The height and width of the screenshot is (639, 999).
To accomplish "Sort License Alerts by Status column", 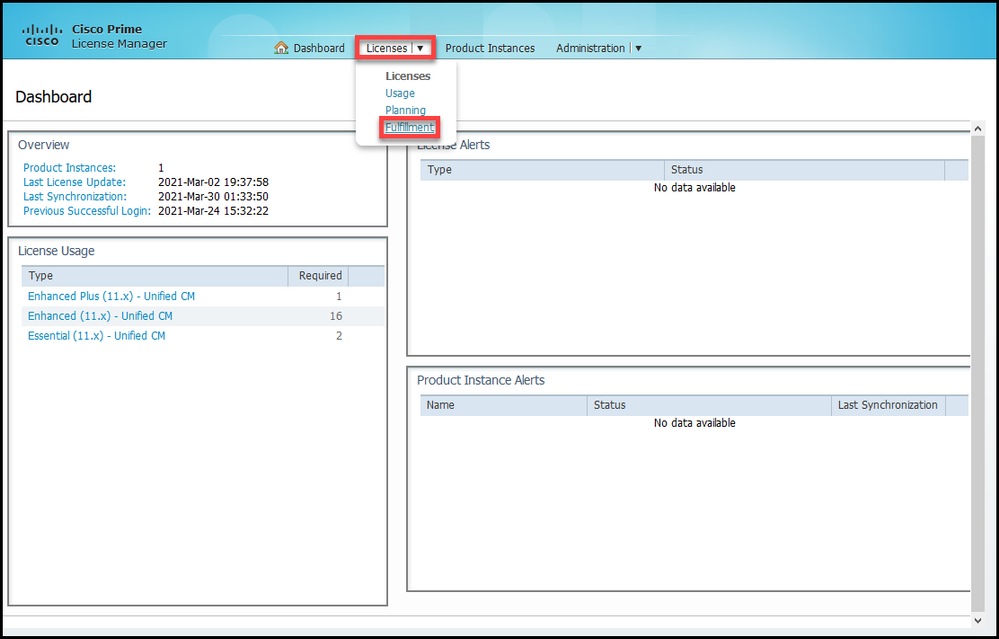I will [805, 169].
